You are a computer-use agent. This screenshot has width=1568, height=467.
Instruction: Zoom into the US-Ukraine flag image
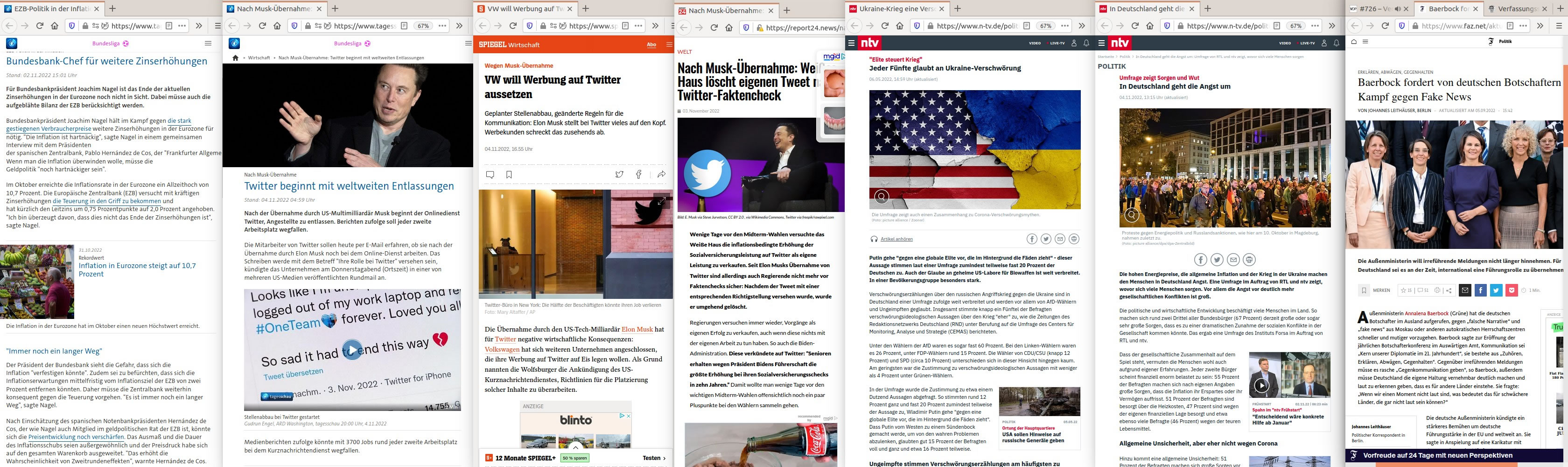tap(882, 197)
